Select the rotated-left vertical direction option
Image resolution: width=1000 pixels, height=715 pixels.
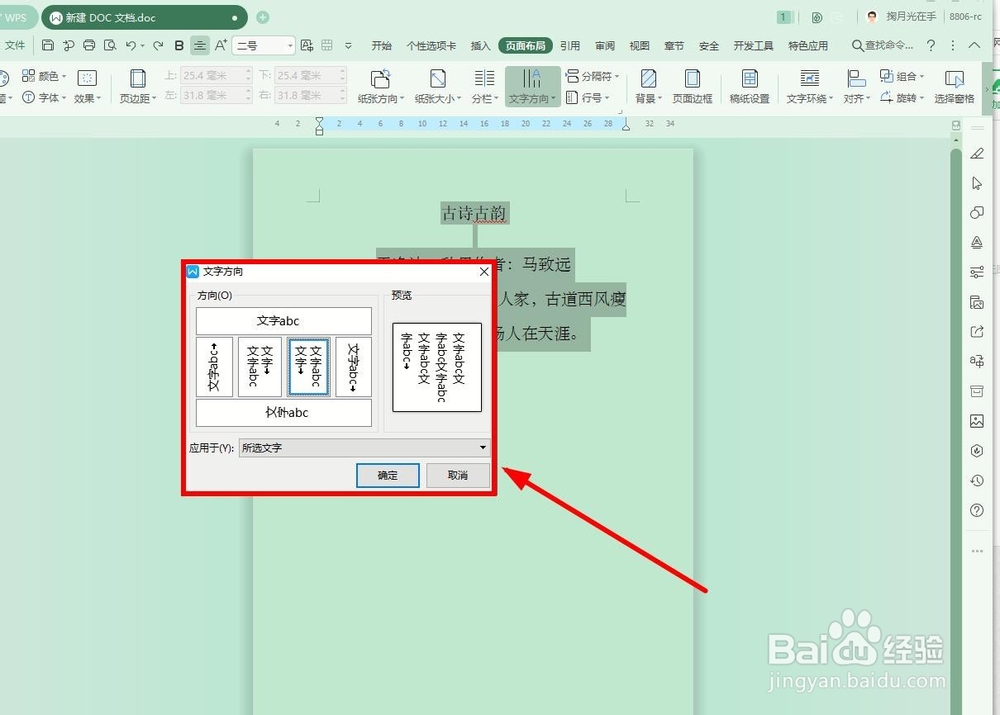[x=214, y=367]
